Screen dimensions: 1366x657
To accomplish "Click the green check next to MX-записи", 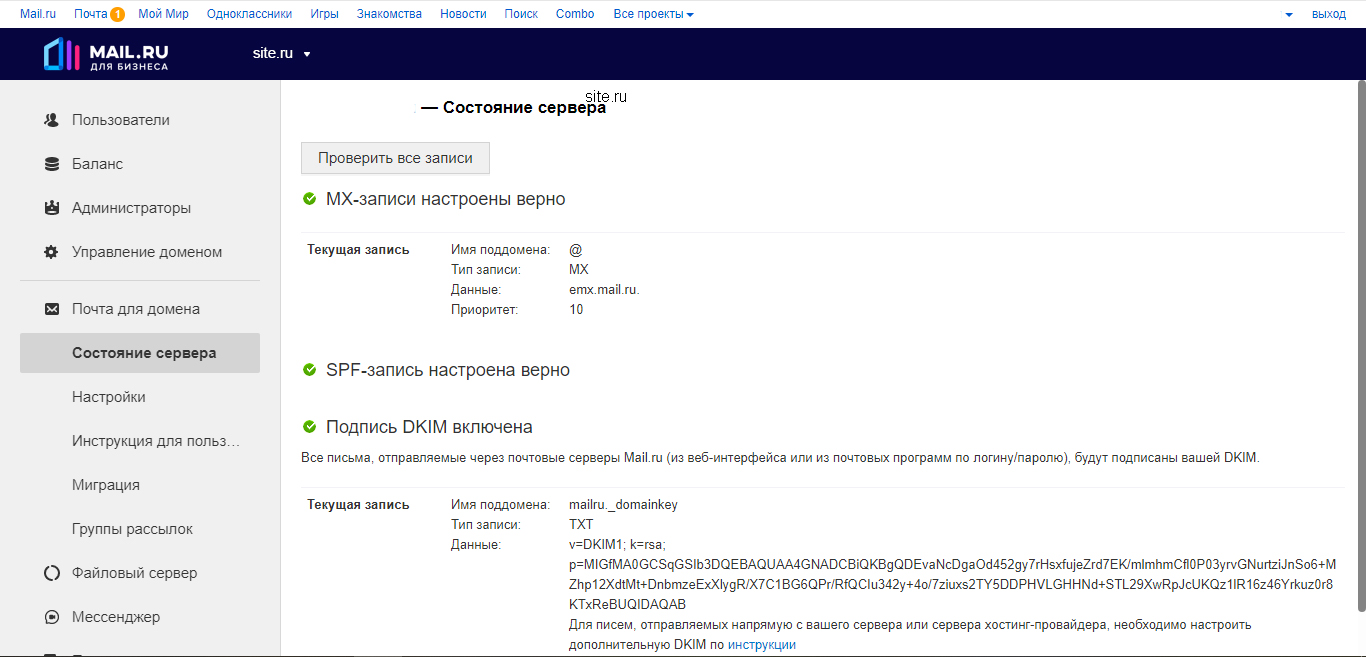I will [309, 199].
